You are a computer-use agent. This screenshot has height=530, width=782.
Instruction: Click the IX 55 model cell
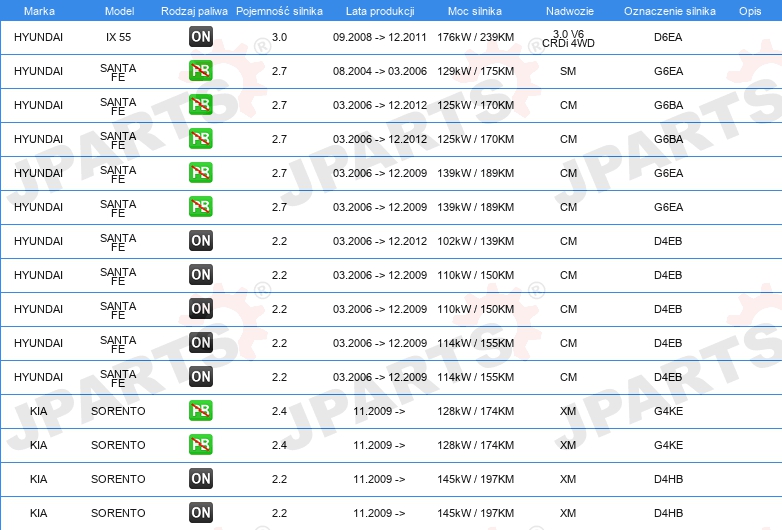click(x=118, y=37)
